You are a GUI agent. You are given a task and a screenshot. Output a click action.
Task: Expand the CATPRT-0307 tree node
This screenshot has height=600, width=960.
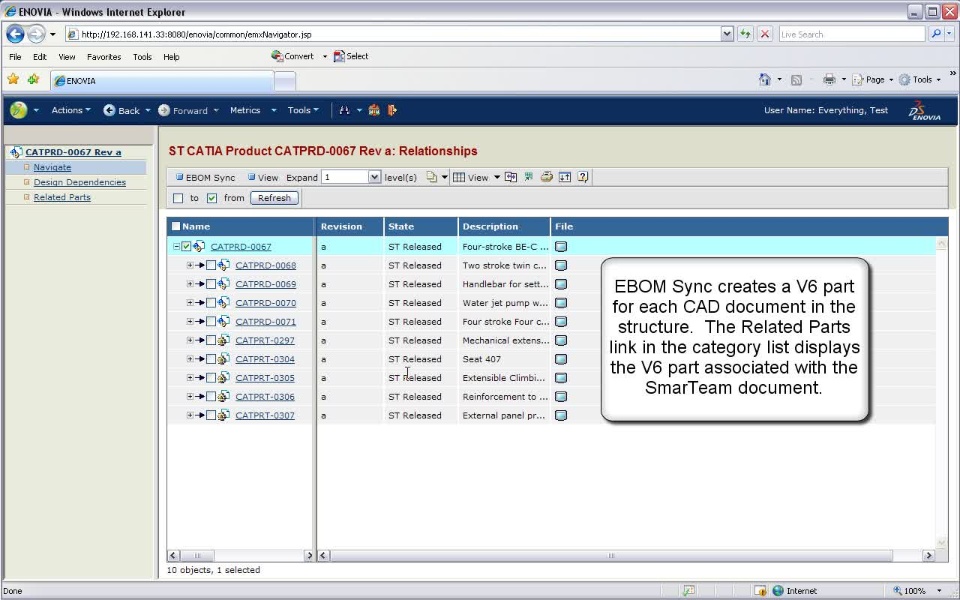pos(190,415)
